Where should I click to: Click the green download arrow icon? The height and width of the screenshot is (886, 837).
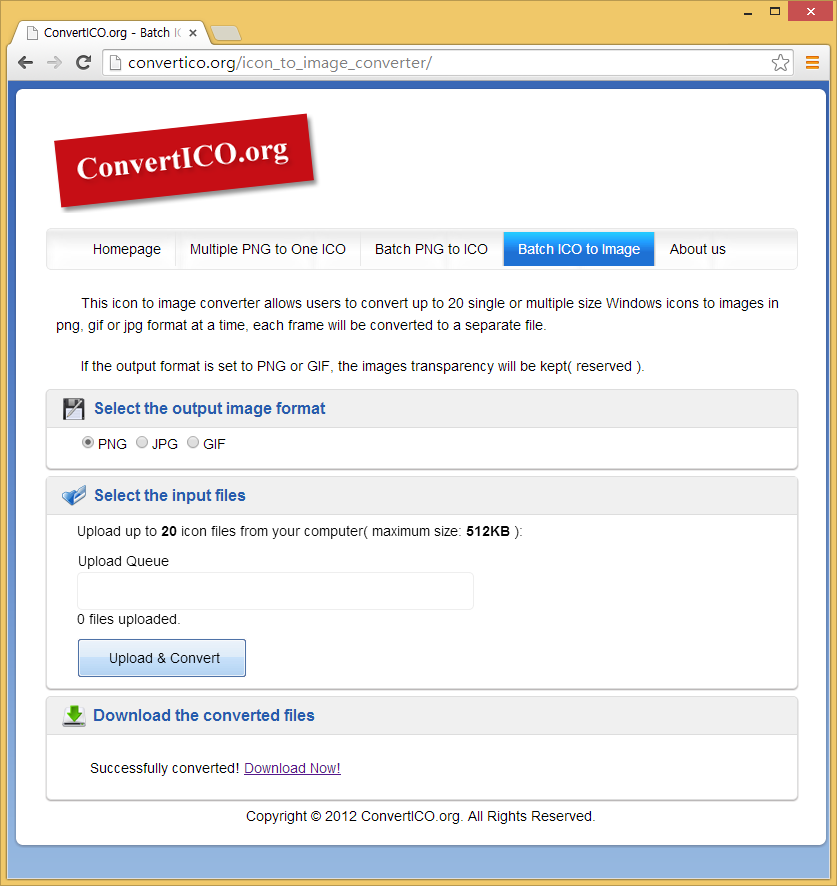coord(74,715)
